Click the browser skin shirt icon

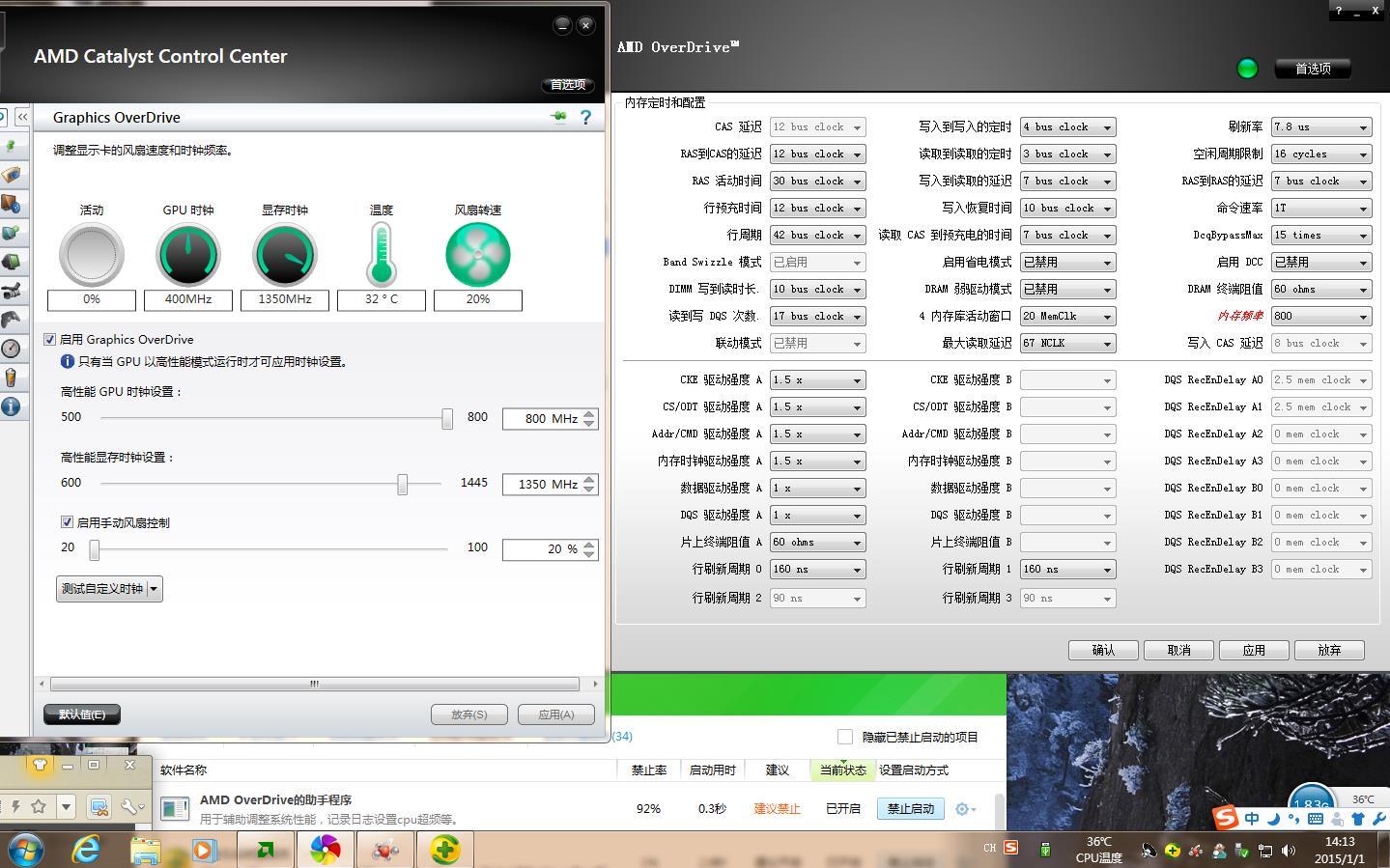tap(40, 765)
